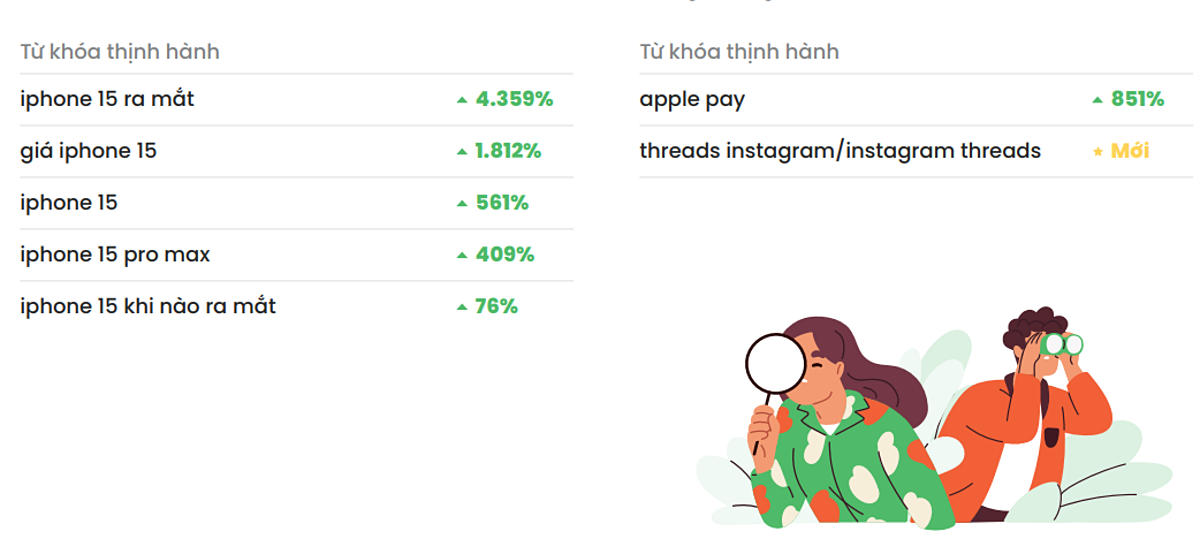Click the yellow star next to Mới
The width and height of the screenshot is (1200, 539).
[x=1098, y=152]
